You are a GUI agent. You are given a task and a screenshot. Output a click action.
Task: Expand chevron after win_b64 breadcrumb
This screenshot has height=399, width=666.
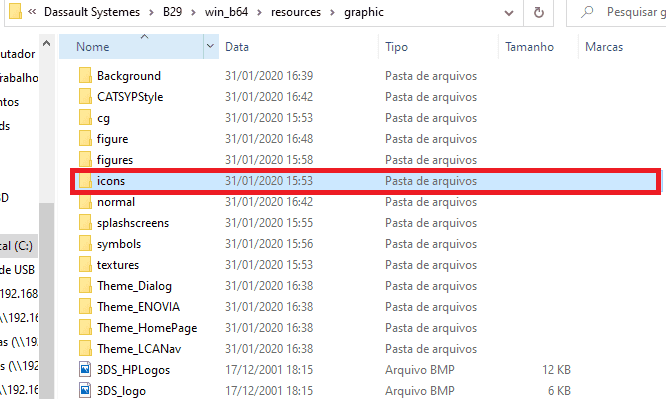tap(259, 12)
